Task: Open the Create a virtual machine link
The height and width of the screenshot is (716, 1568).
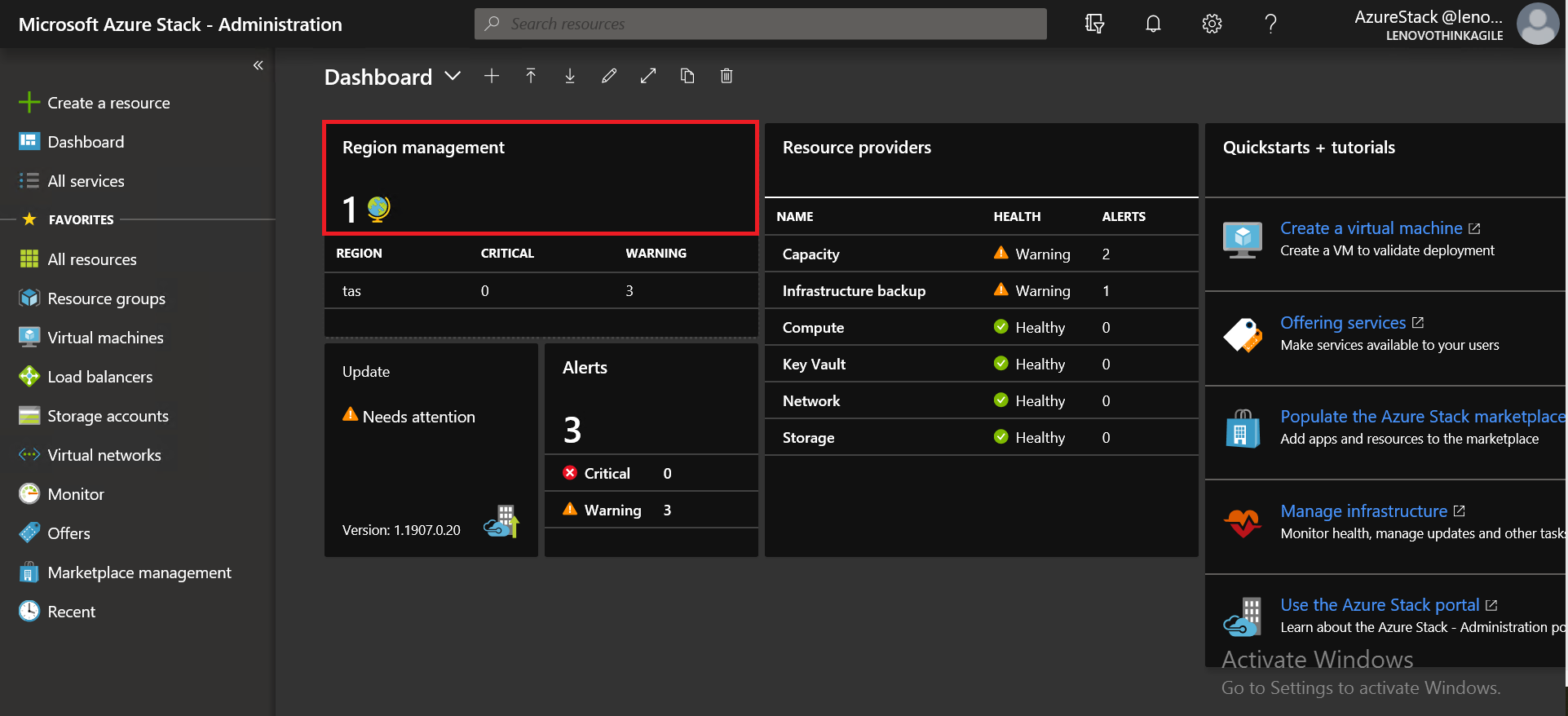Action: point(1371,228)
